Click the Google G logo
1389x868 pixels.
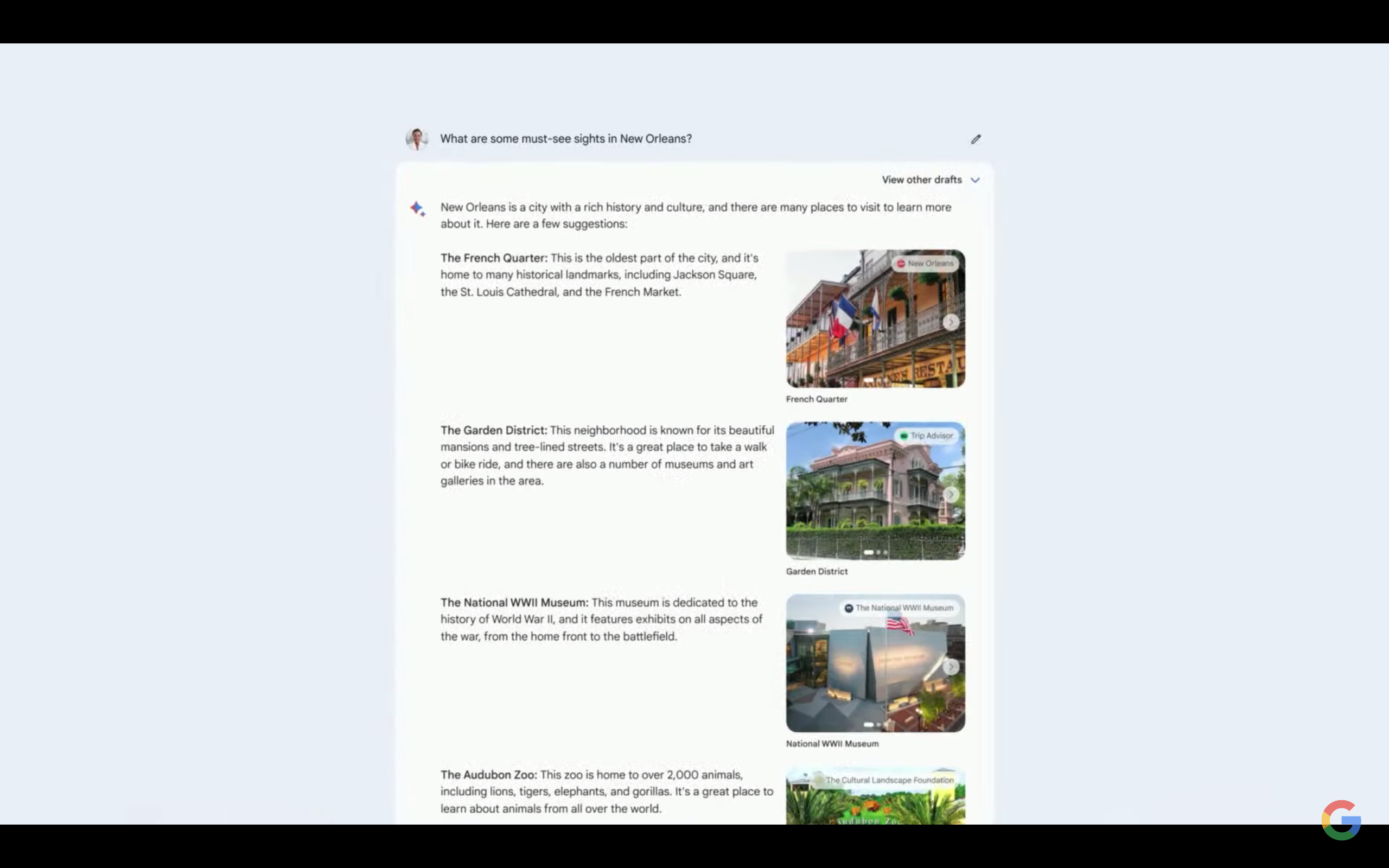(1341, 819)
